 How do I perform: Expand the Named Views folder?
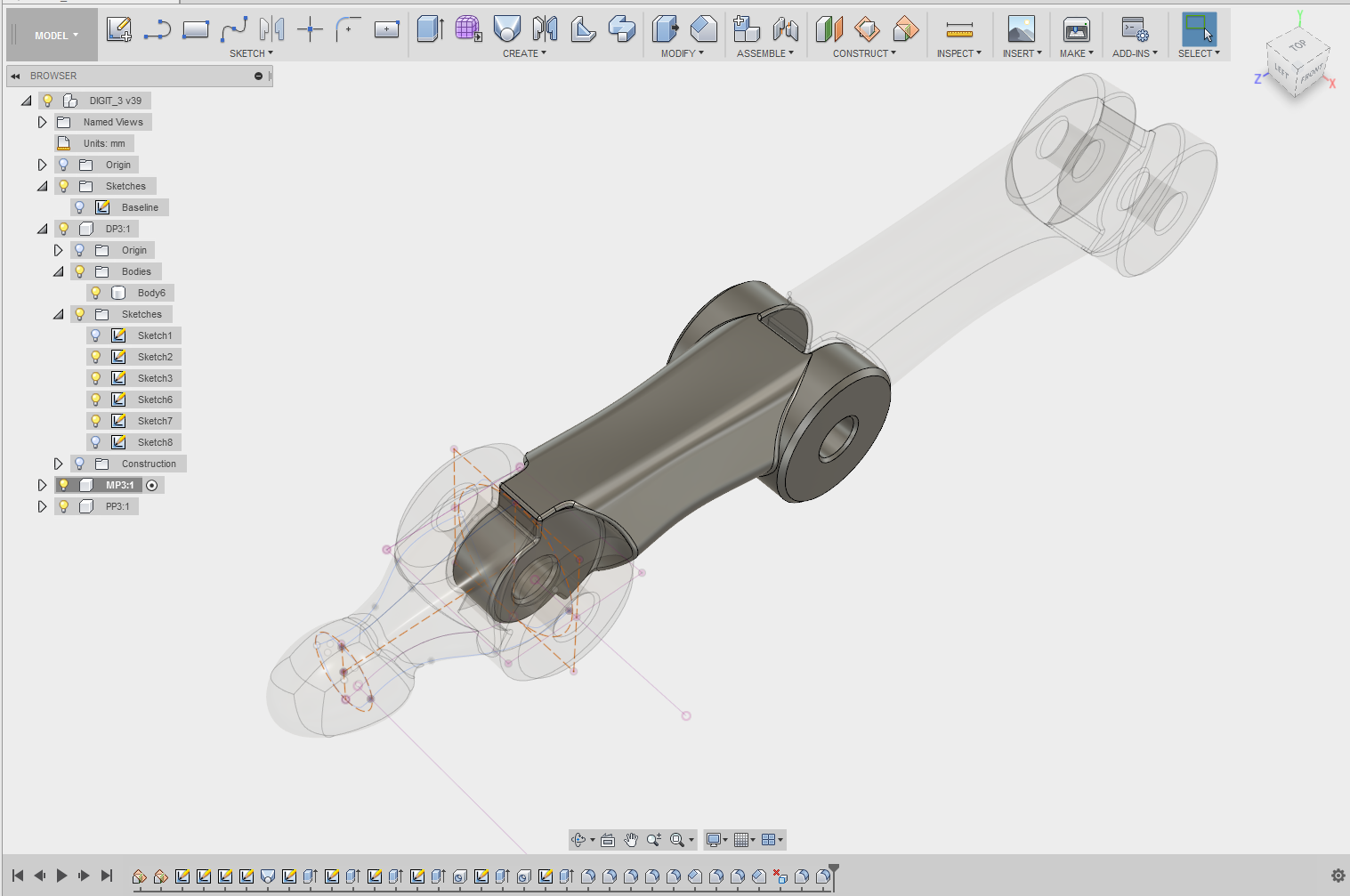[42, 122]
